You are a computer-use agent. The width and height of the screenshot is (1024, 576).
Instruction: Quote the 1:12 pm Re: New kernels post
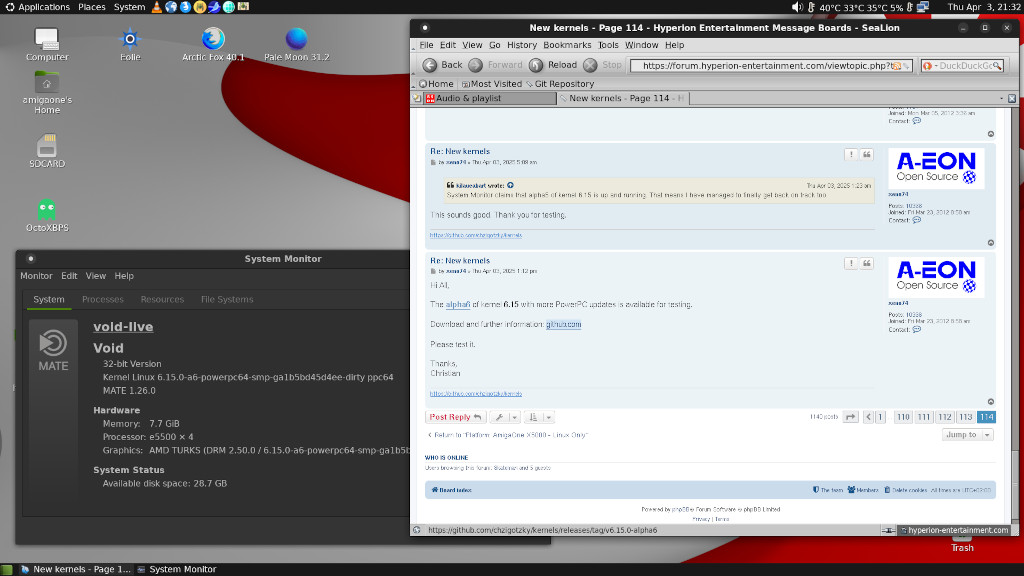tap(867, 263)
